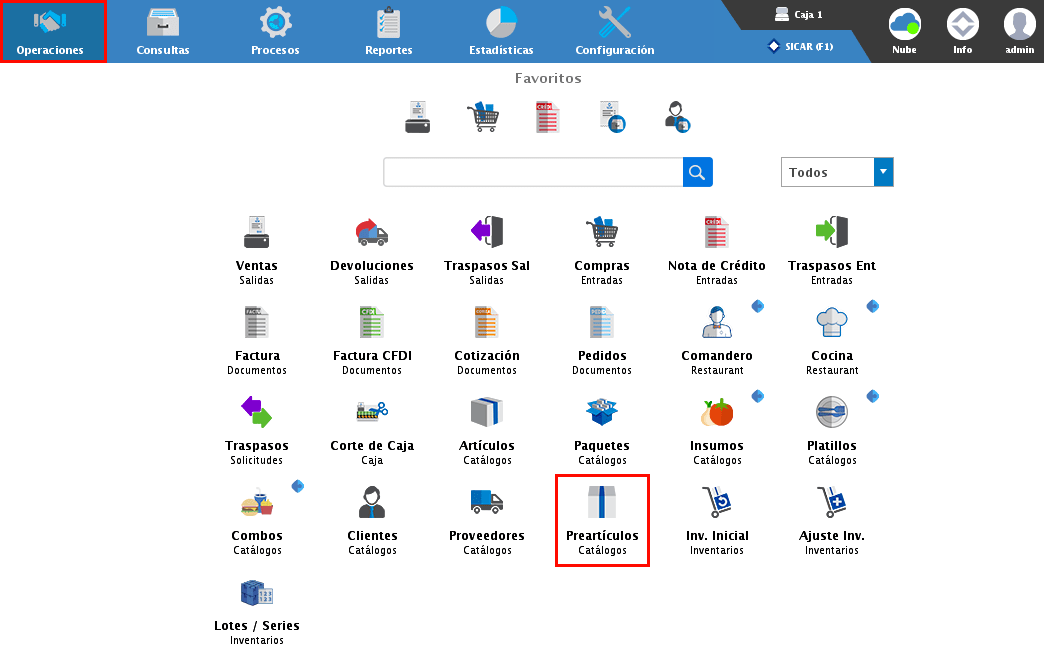Switch to the Consultas tab

162,31
